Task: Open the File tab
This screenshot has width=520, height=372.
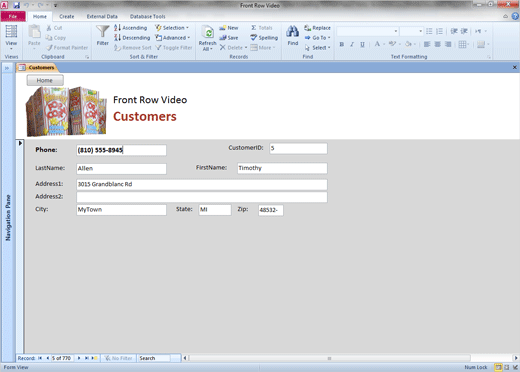Action: [x=13, y=16]
